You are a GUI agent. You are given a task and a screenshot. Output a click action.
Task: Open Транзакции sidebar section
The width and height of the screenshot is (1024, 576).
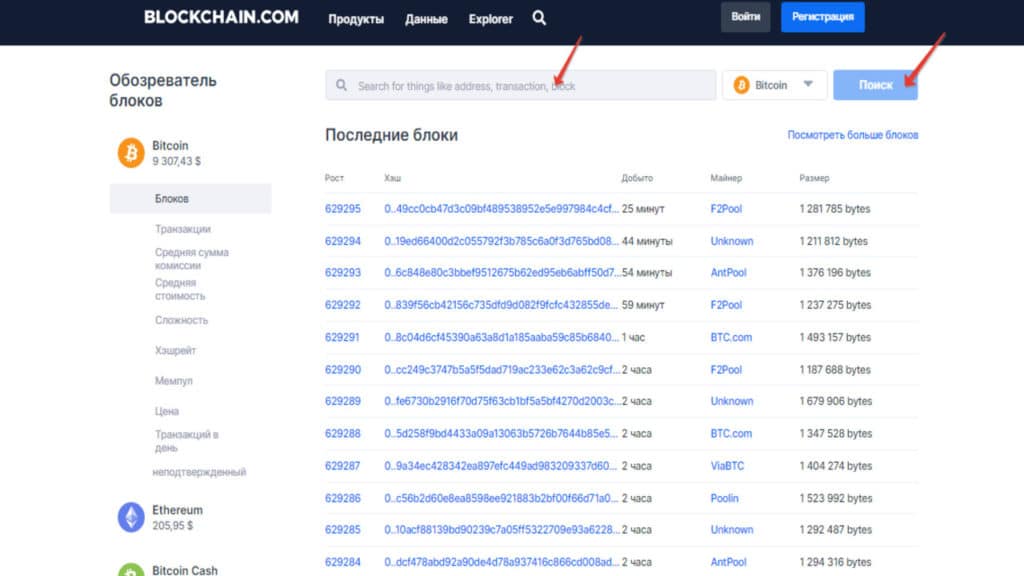(x=183, y=229)
